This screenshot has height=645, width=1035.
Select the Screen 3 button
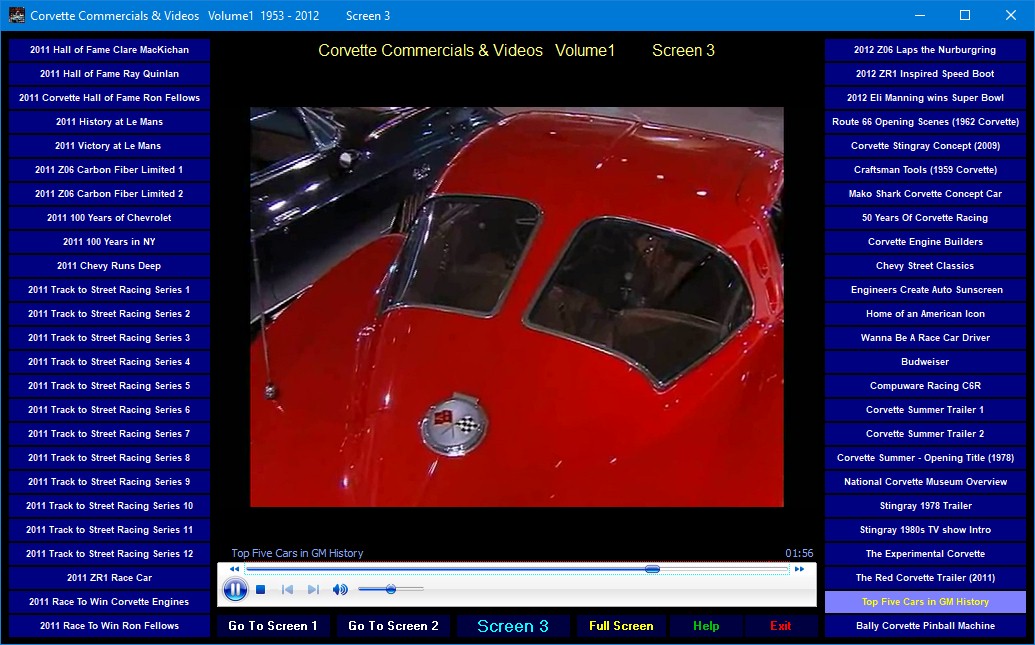point(513,626)
